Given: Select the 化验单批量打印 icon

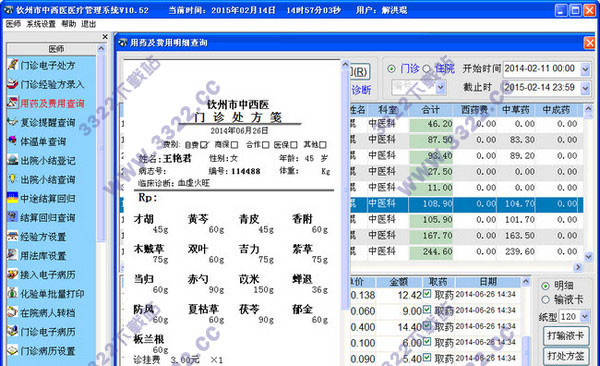Looking at the screenshot, I should 13,293.
